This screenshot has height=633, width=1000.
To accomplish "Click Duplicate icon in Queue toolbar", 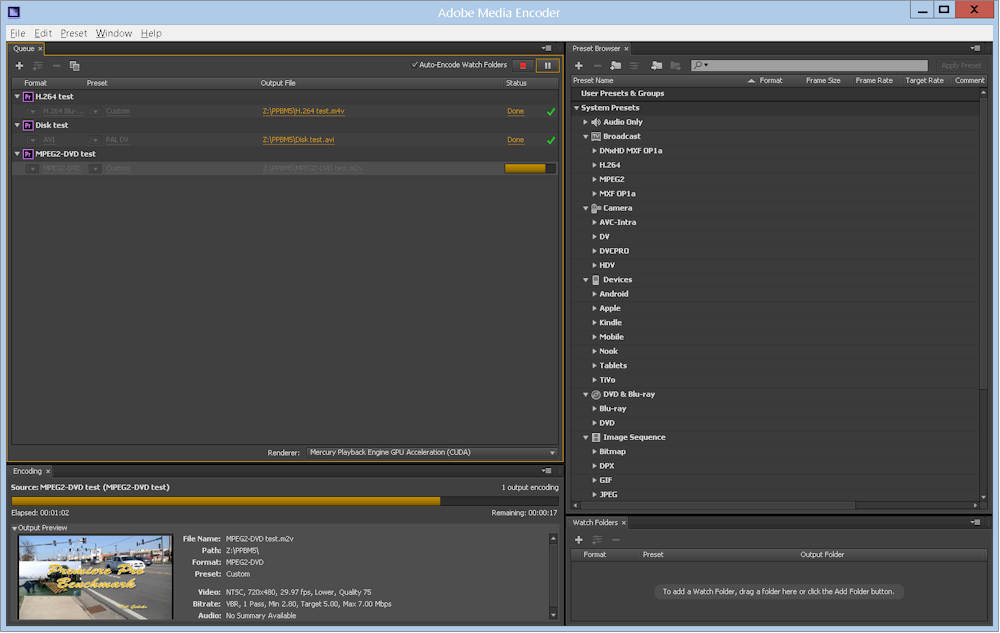I will (x=75, y=66).
